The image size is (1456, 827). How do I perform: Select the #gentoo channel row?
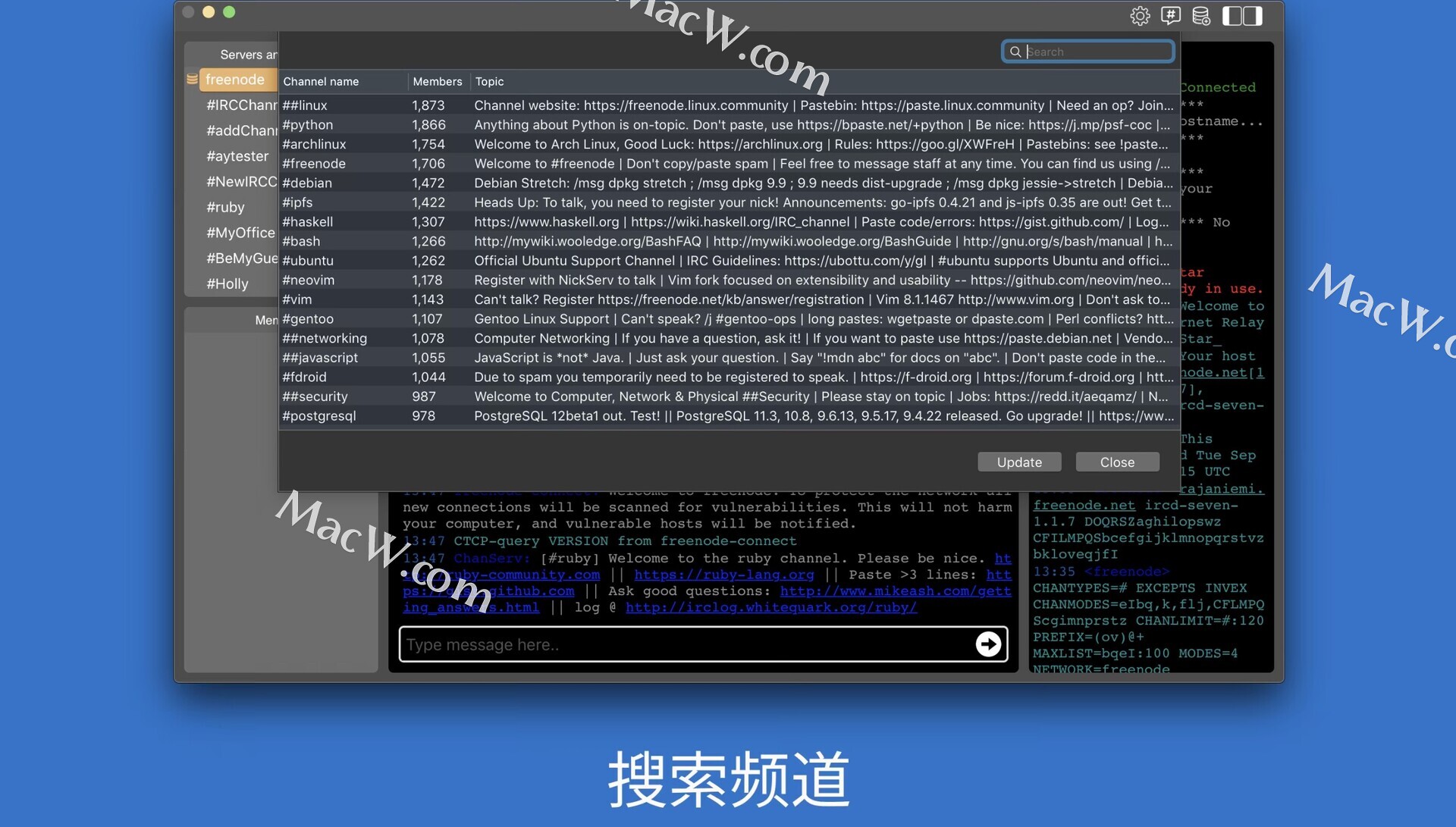(729, 319)
